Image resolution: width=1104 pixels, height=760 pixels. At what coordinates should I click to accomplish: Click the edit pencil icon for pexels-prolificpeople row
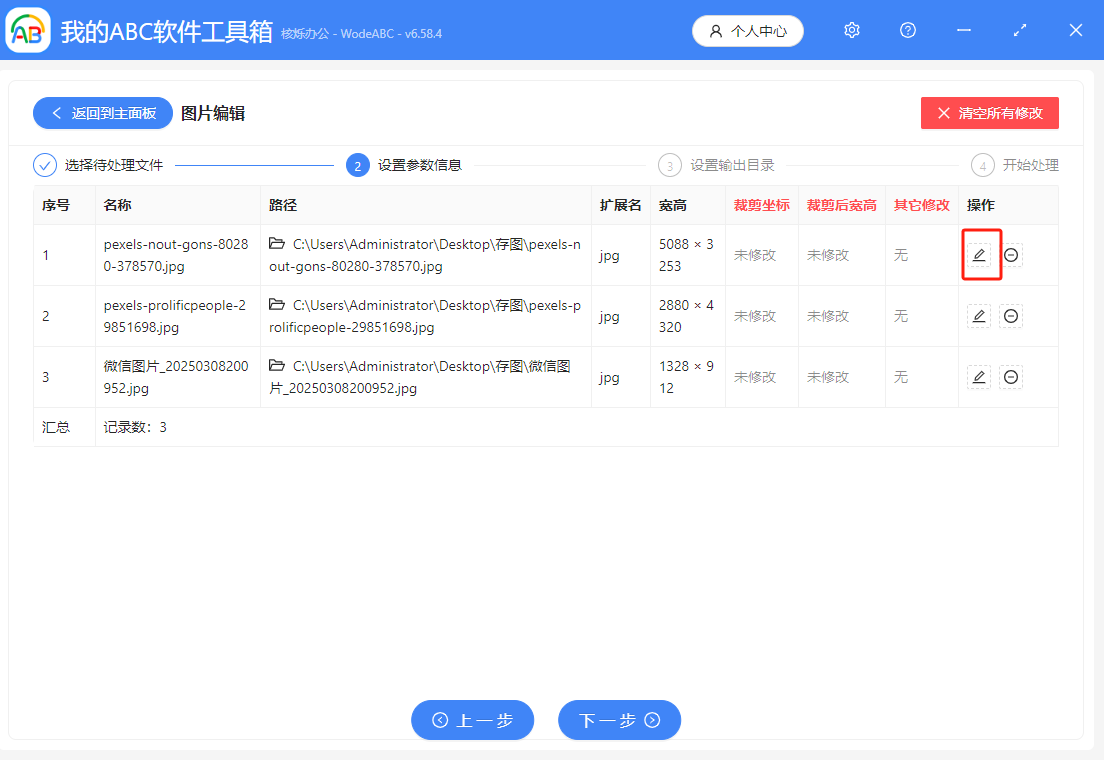click(979, 316)
